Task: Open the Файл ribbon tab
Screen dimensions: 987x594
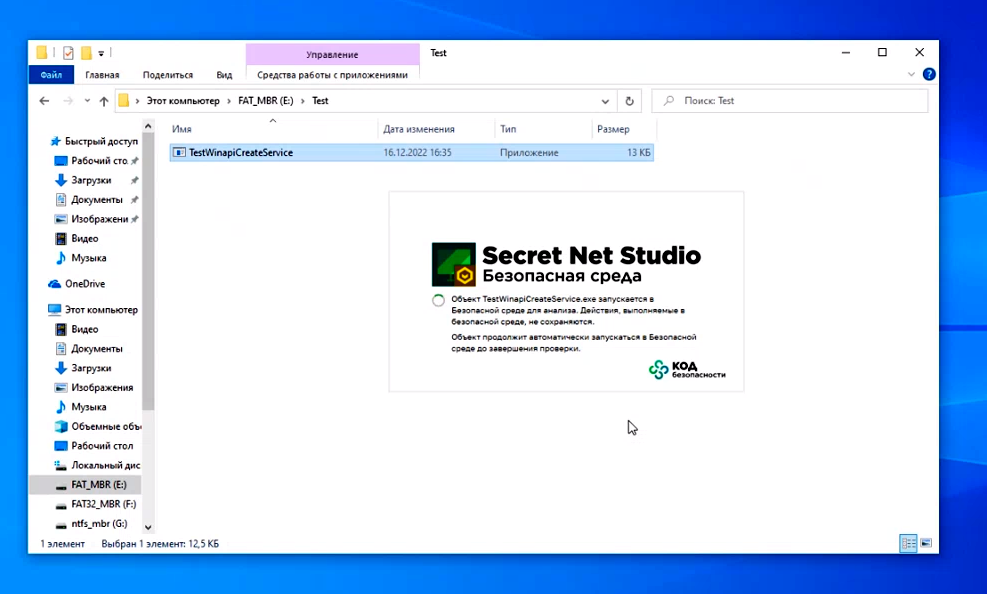Action: (51, 75)
